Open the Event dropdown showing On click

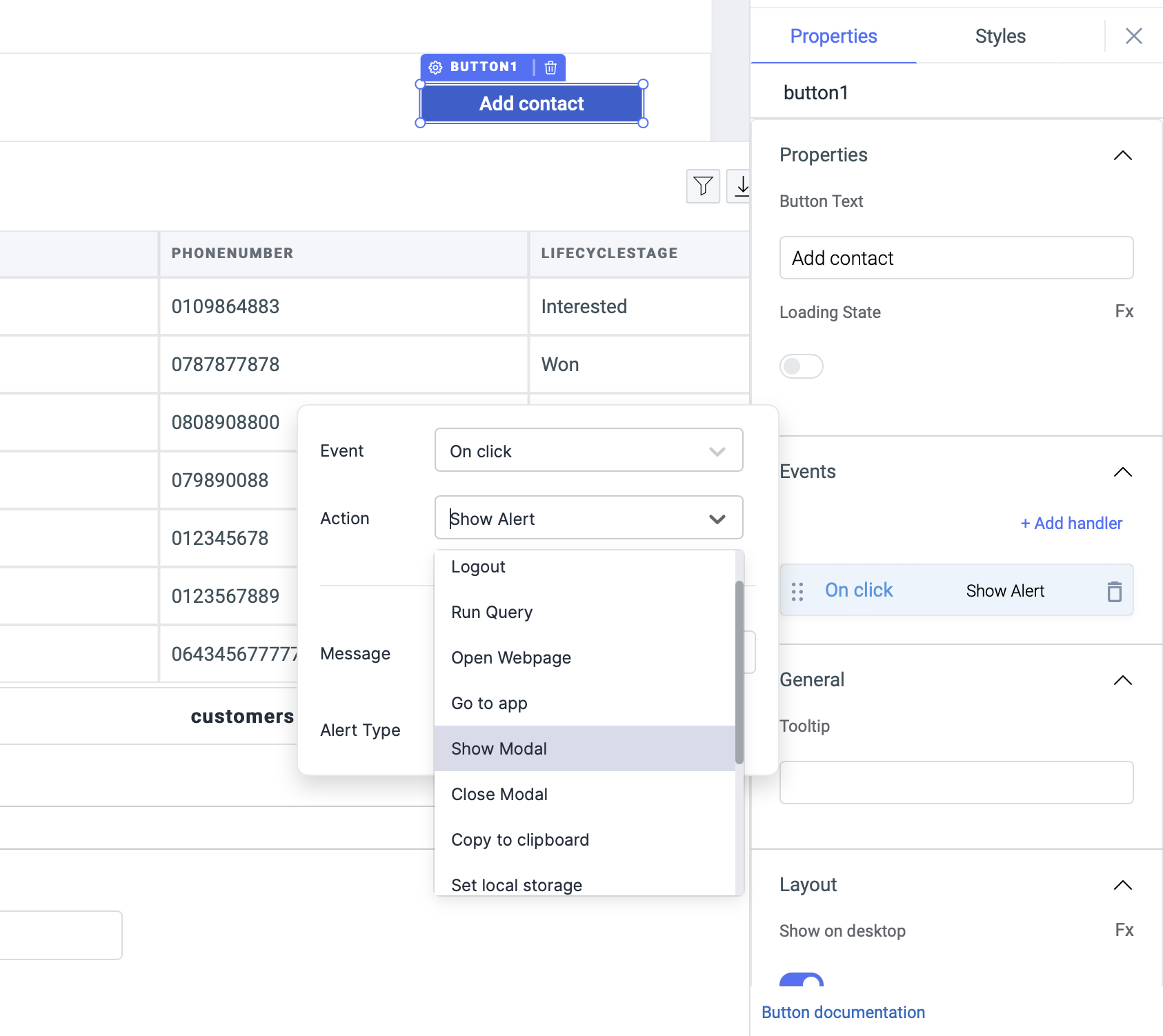coord(588,450)
